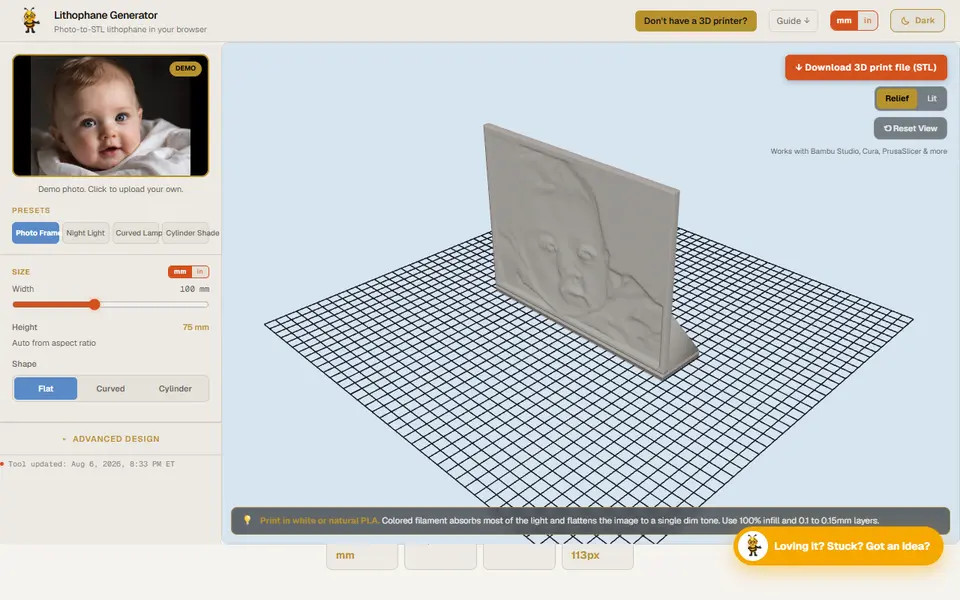Click the DEMO badge on photo
The height and width of the screenshot is (600, 960).
click(x=186, y=69)
